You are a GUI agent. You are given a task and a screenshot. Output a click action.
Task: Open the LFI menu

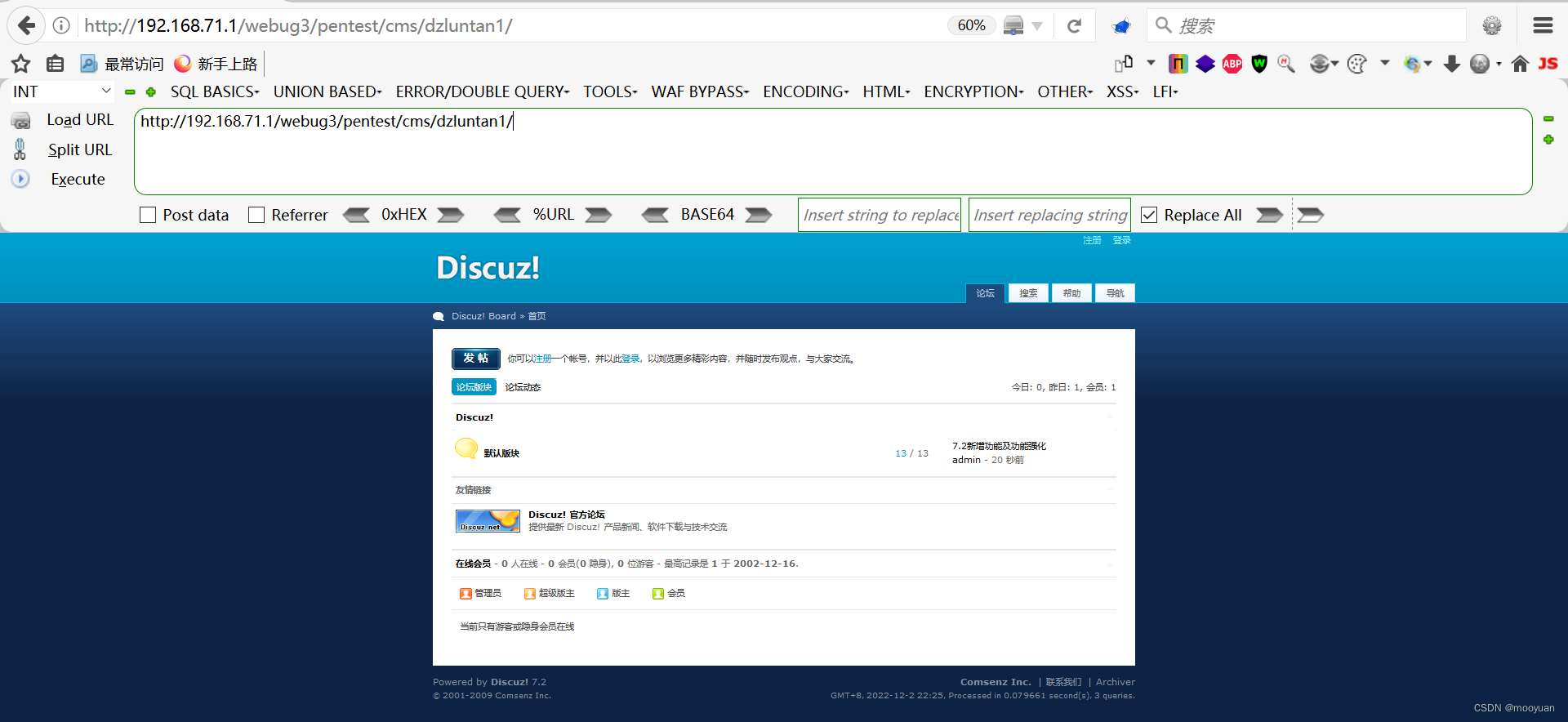point(1165,91)
